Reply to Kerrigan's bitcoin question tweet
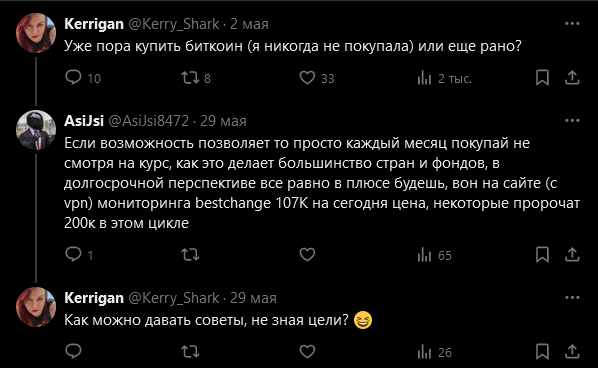The height and width of the screenshot is (368, 598). click(x=73, y=77)
